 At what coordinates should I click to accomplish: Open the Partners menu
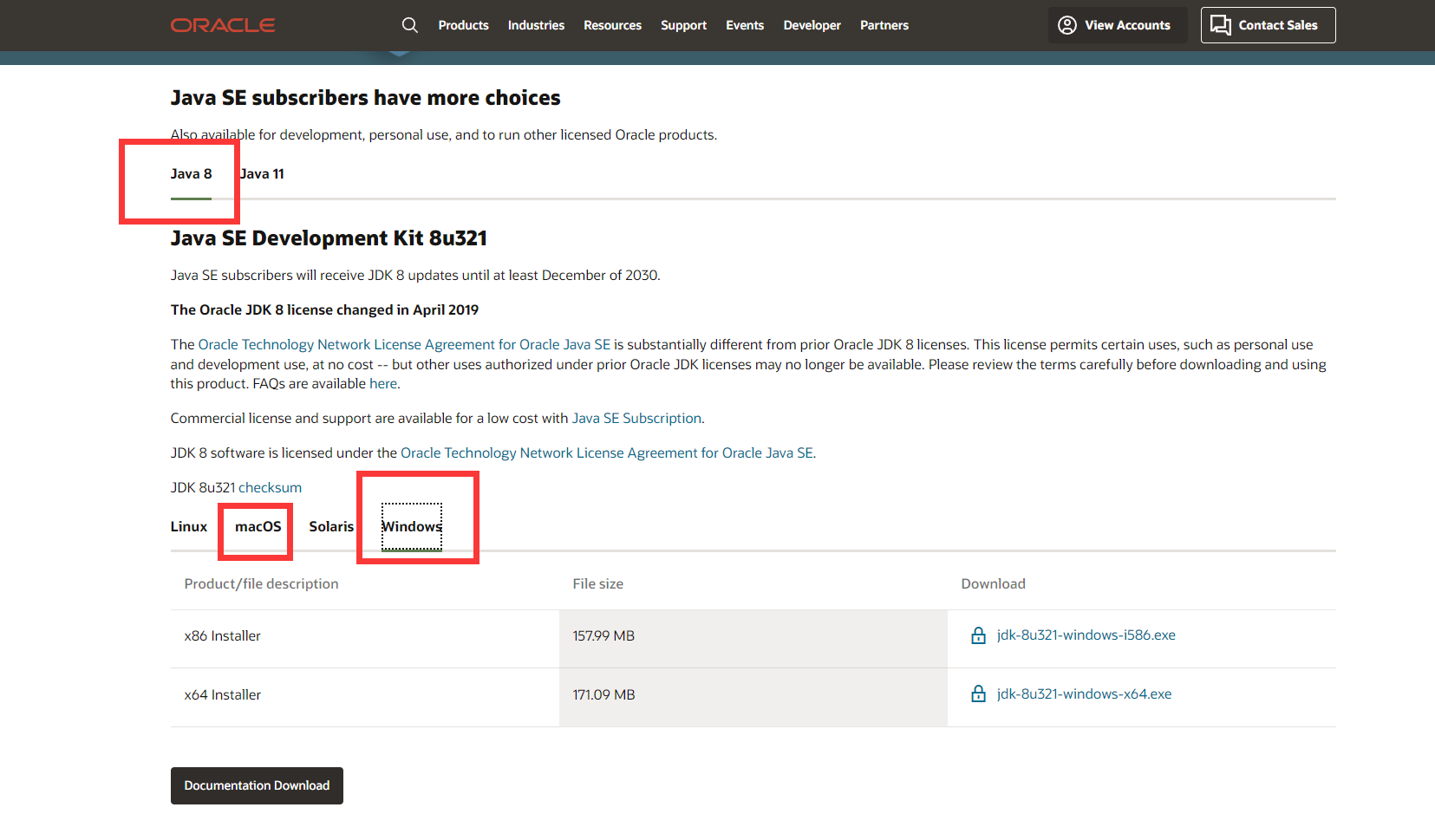(x=884, y=25)
